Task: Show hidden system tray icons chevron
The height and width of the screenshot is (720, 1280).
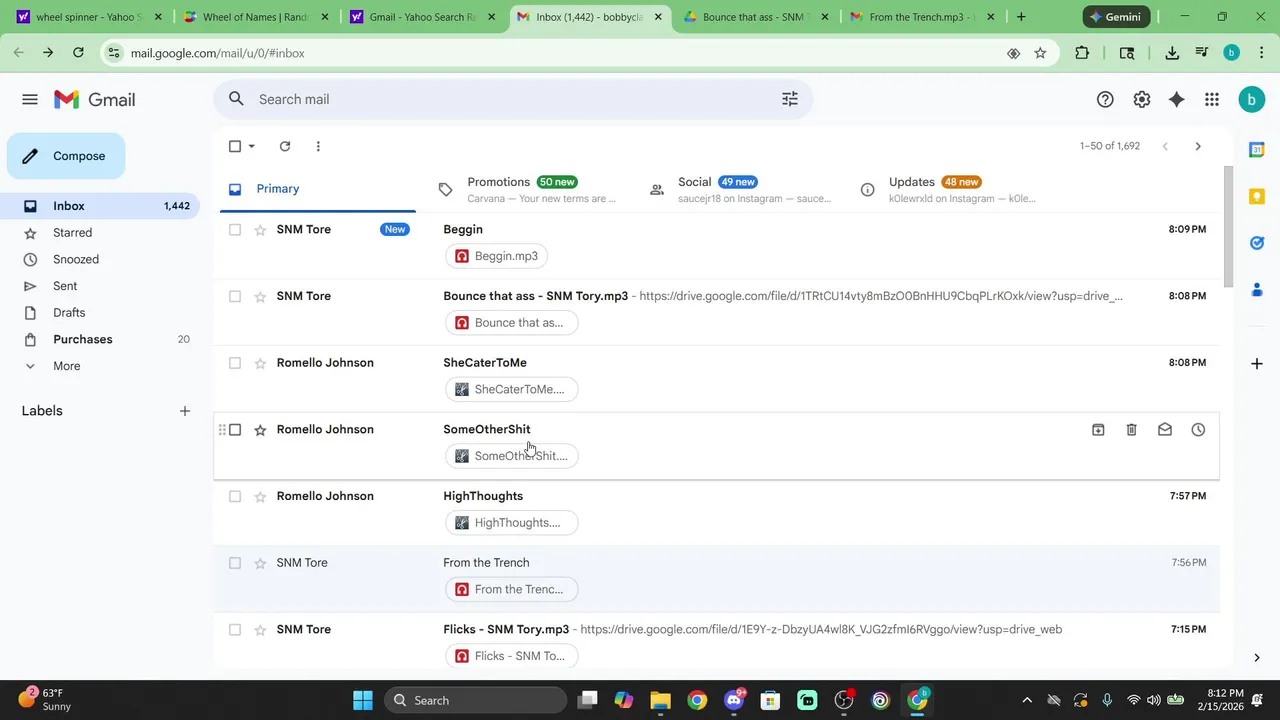Action: tap(1027, 700)
